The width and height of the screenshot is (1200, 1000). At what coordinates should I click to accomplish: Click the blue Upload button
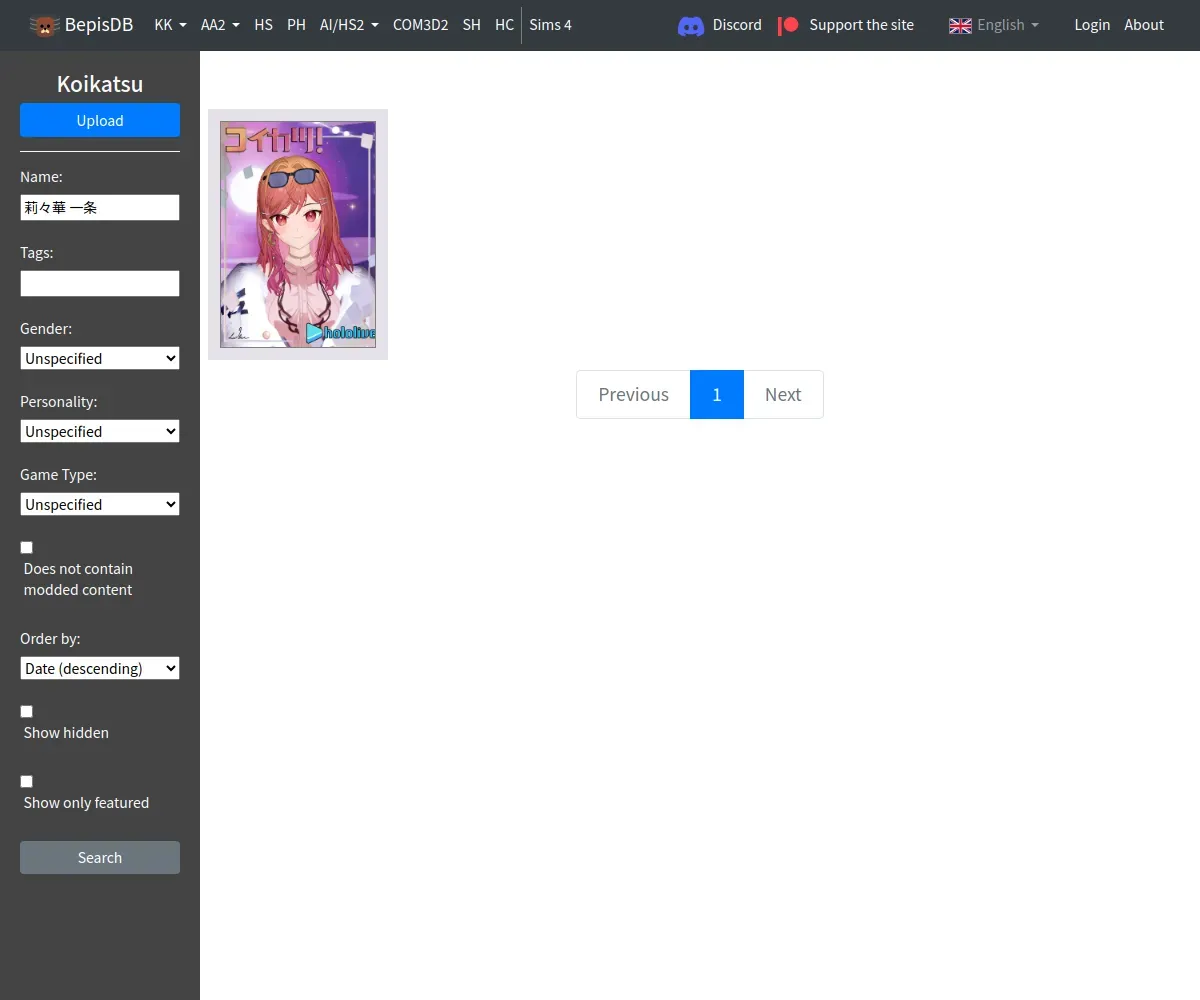(x=100, y=120)
